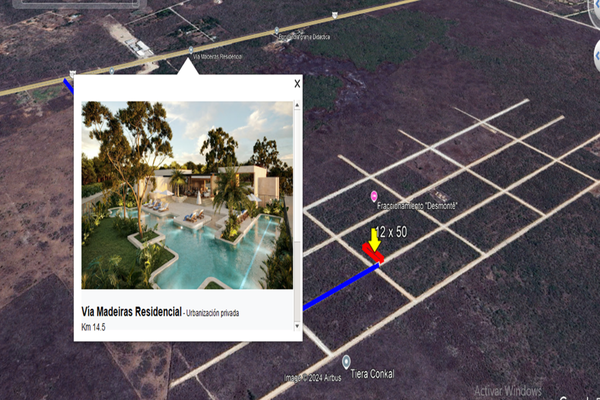
Task: Click the small pin left of the info balloon
Action: (x=112, y=71)
